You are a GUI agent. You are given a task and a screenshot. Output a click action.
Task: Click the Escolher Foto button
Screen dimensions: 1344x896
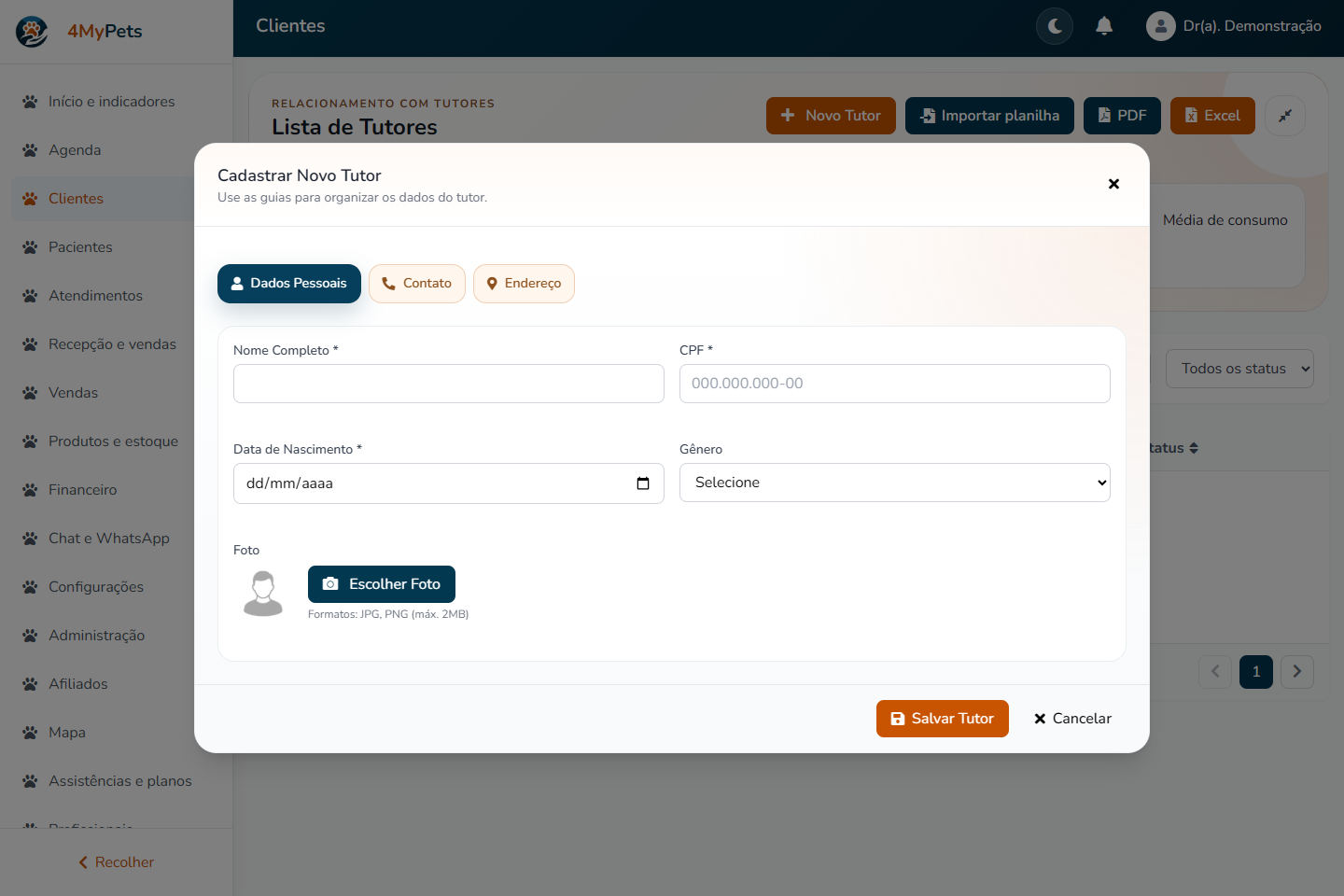(382, 584)
